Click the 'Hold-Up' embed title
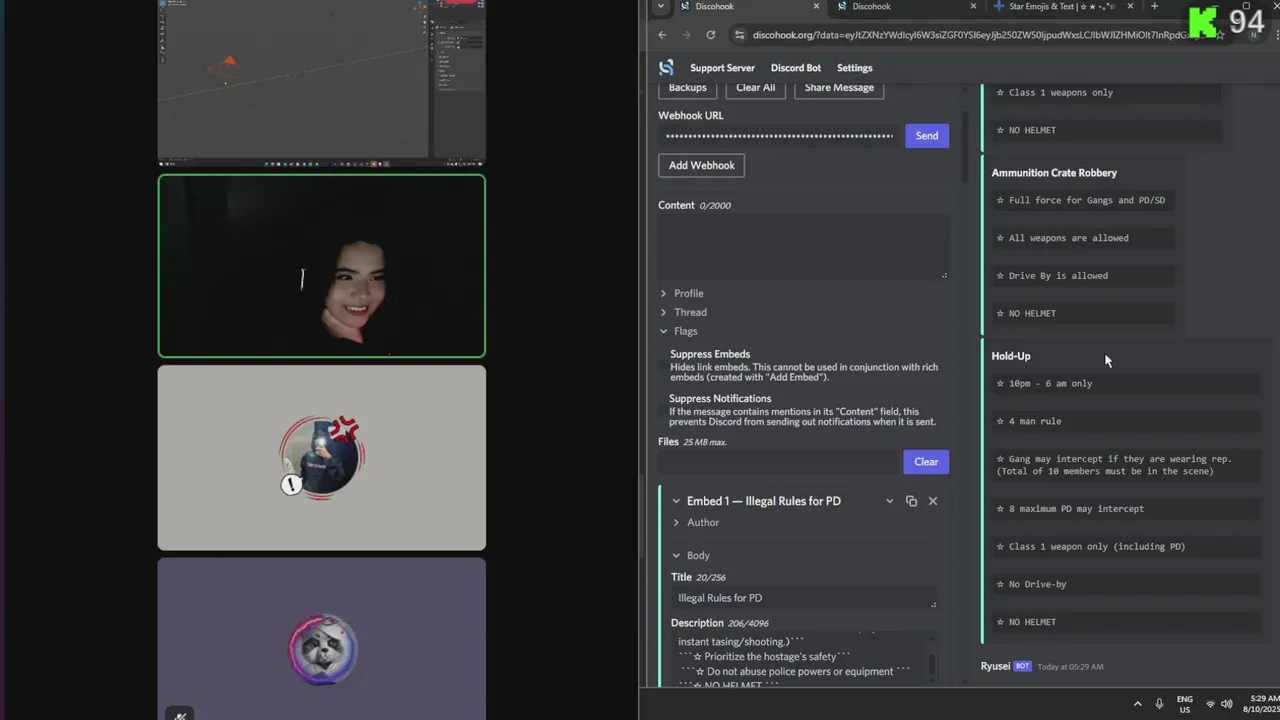Viewport: 1280px width, 720px height. tap(1011, 356)
